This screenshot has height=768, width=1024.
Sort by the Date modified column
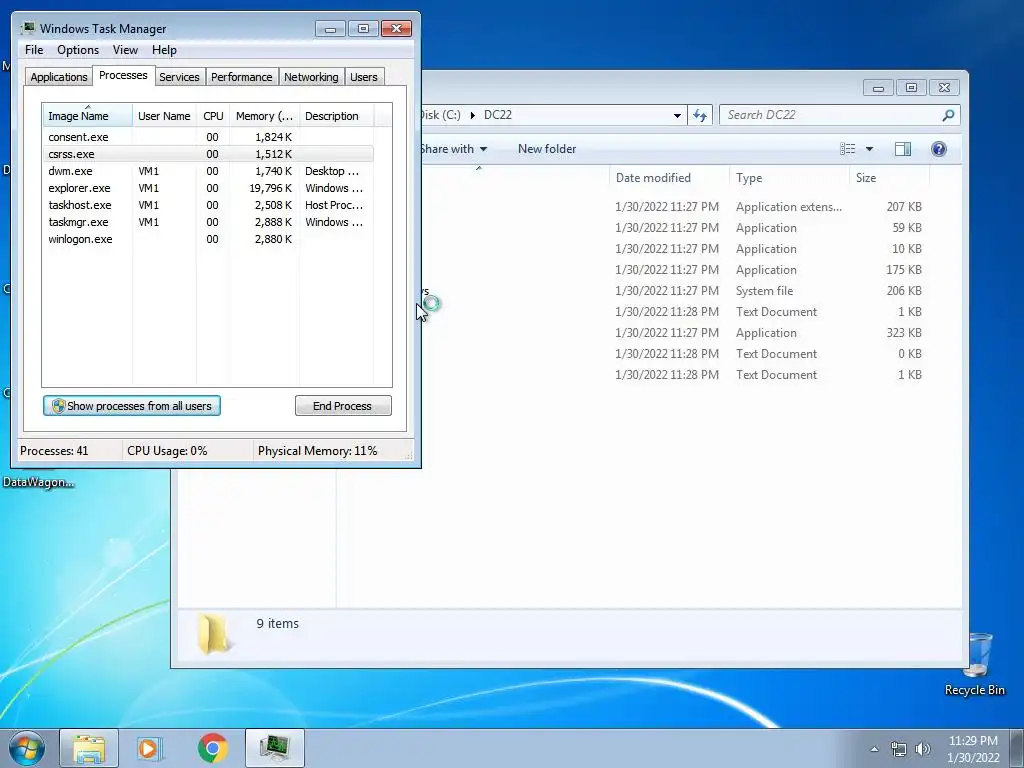pyautogui.click(x=669, y=178)
